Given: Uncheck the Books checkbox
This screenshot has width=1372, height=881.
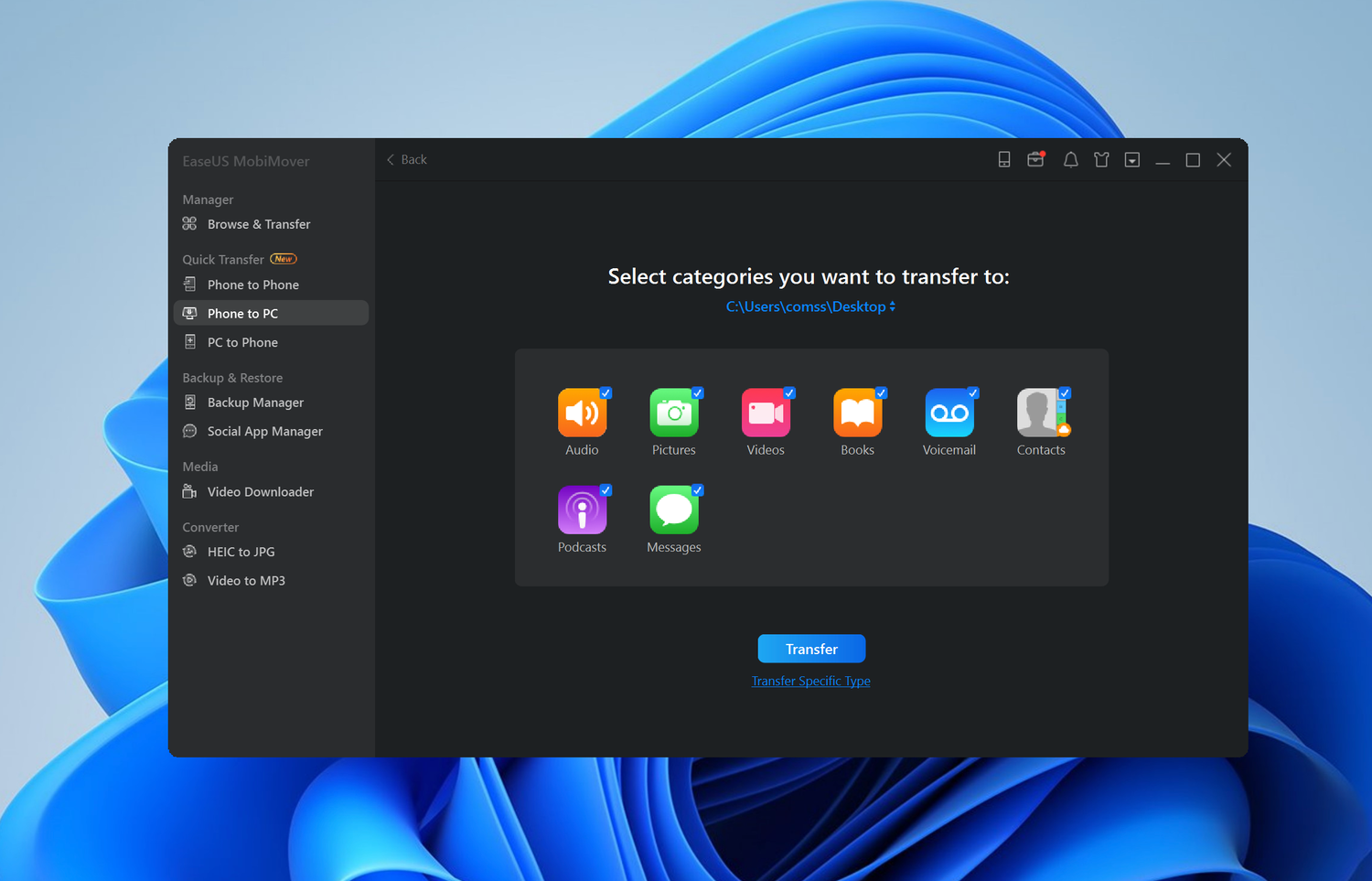Looking at the screenshot, I should (882, 392).
